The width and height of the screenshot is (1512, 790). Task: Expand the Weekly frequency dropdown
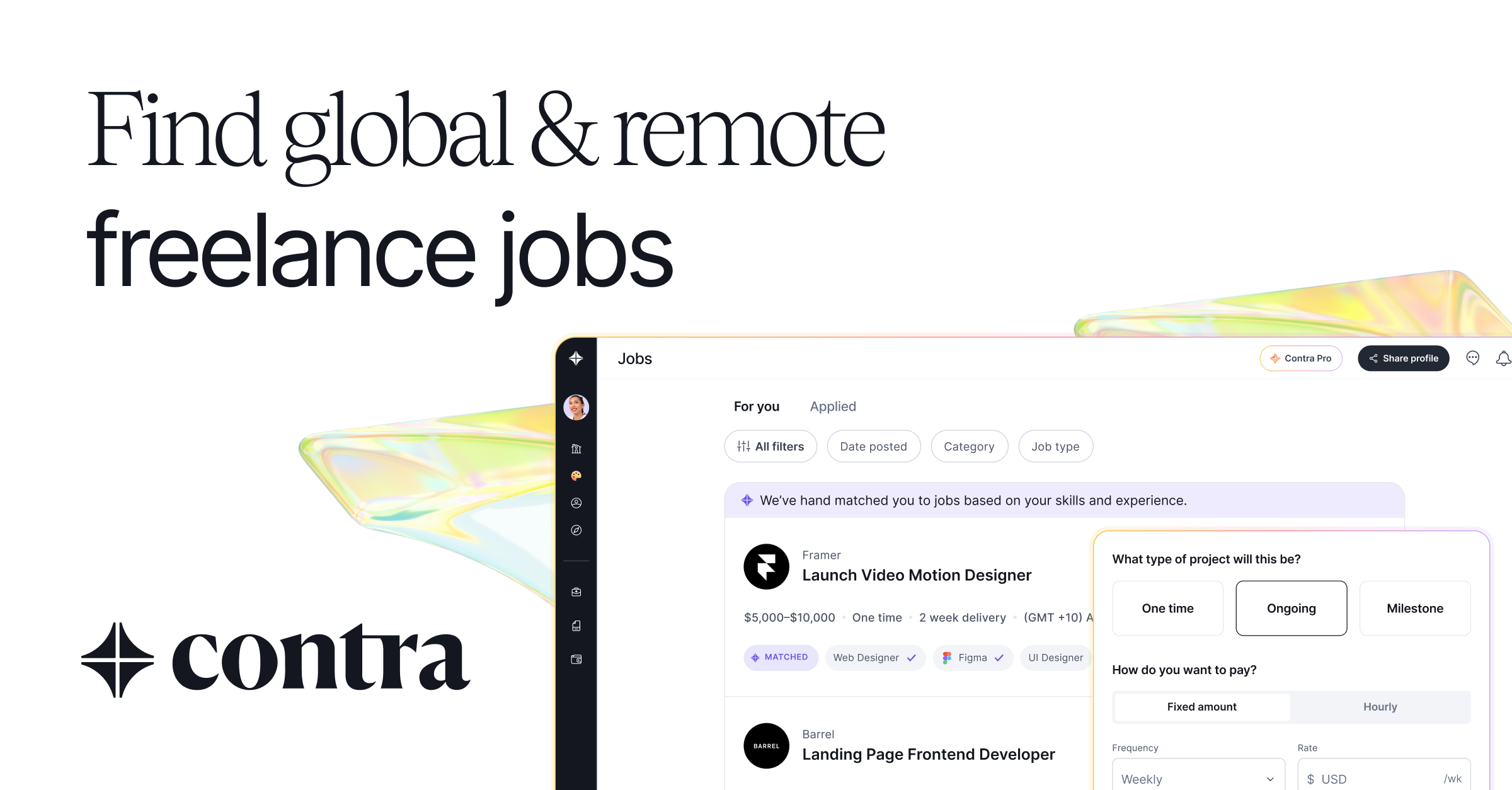[x=1198, y=779]
